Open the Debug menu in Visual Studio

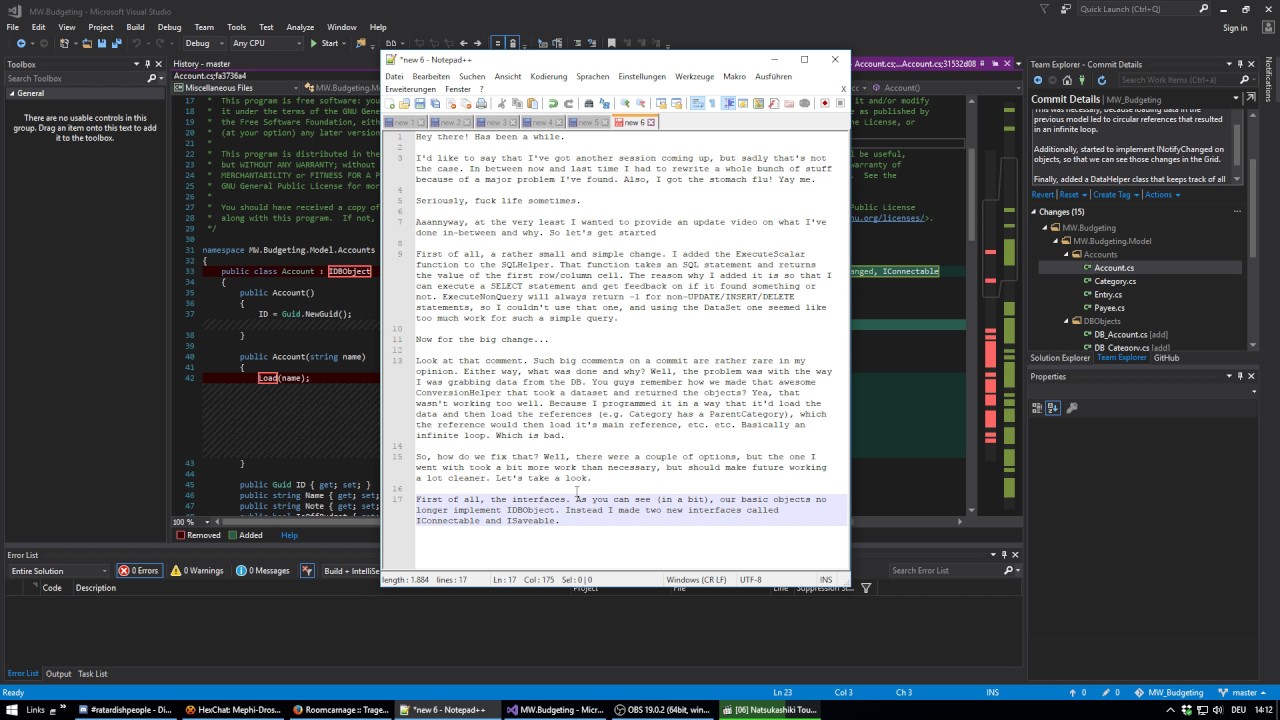[x=169, y=27]
